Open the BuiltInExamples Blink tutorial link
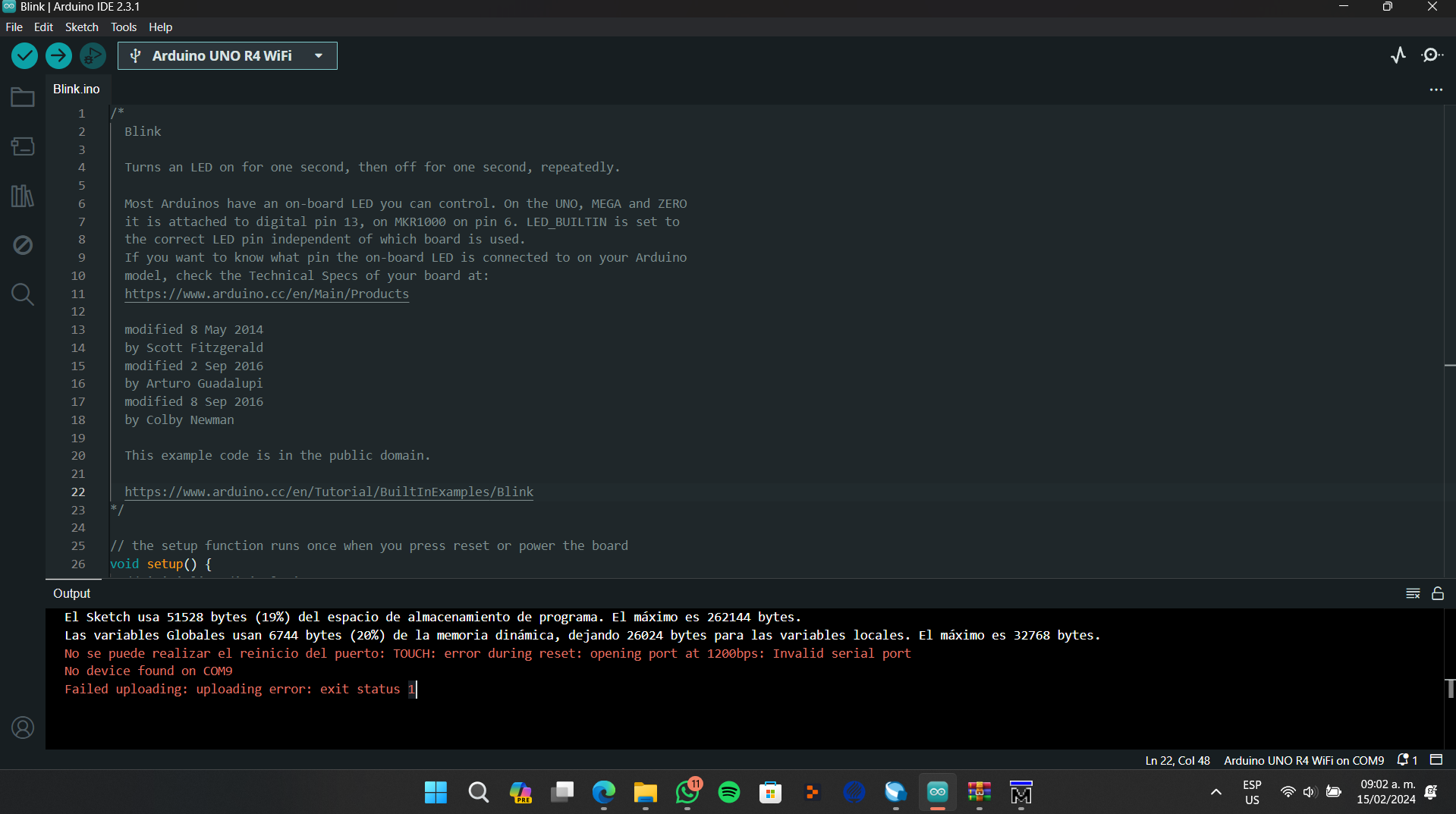The width and height of the screenshot is (1456, 814). 329,492
